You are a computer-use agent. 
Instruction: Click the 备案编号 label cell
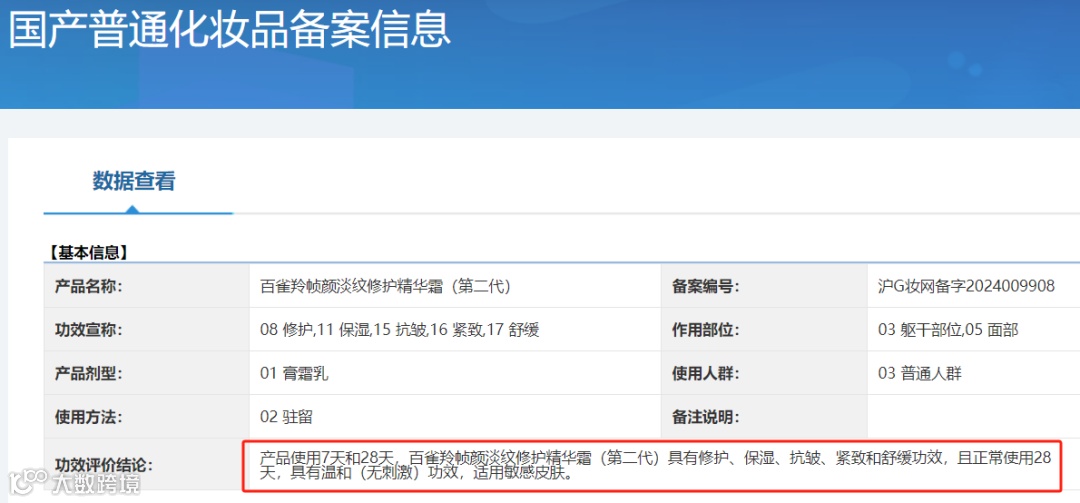click(764, 286)
